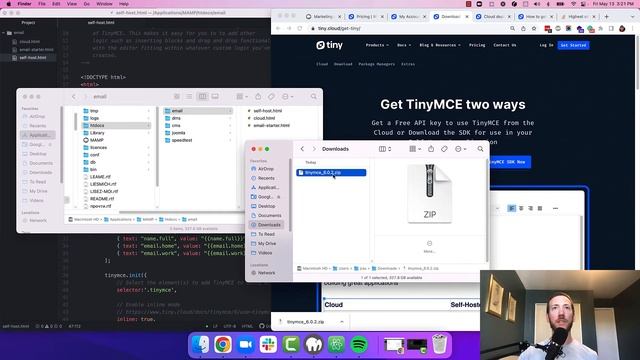Open Spotify from the Dock

[x=359, y=345]
